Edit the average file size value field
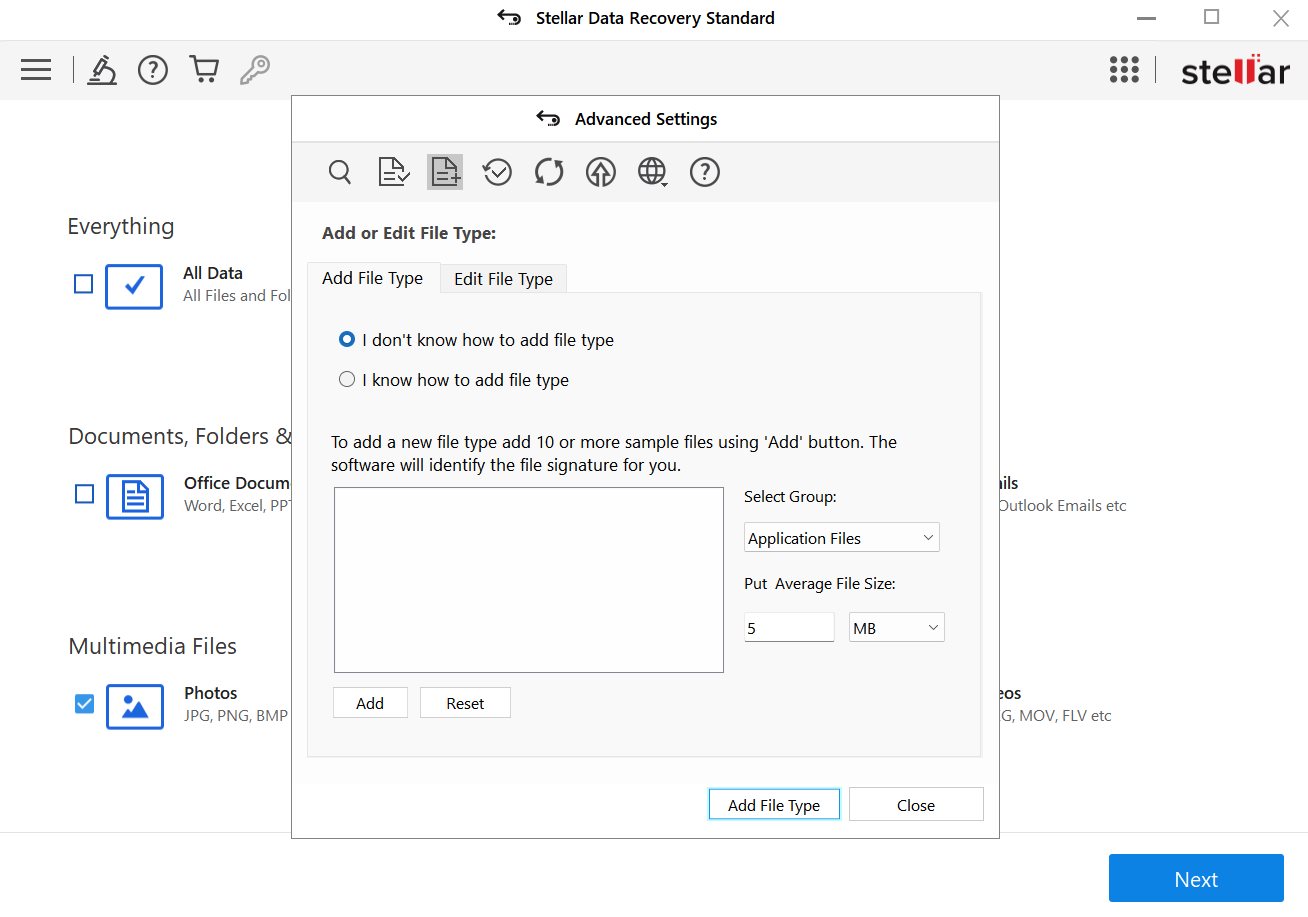Viewport: 1308px width, 917px height. (789, 627)
